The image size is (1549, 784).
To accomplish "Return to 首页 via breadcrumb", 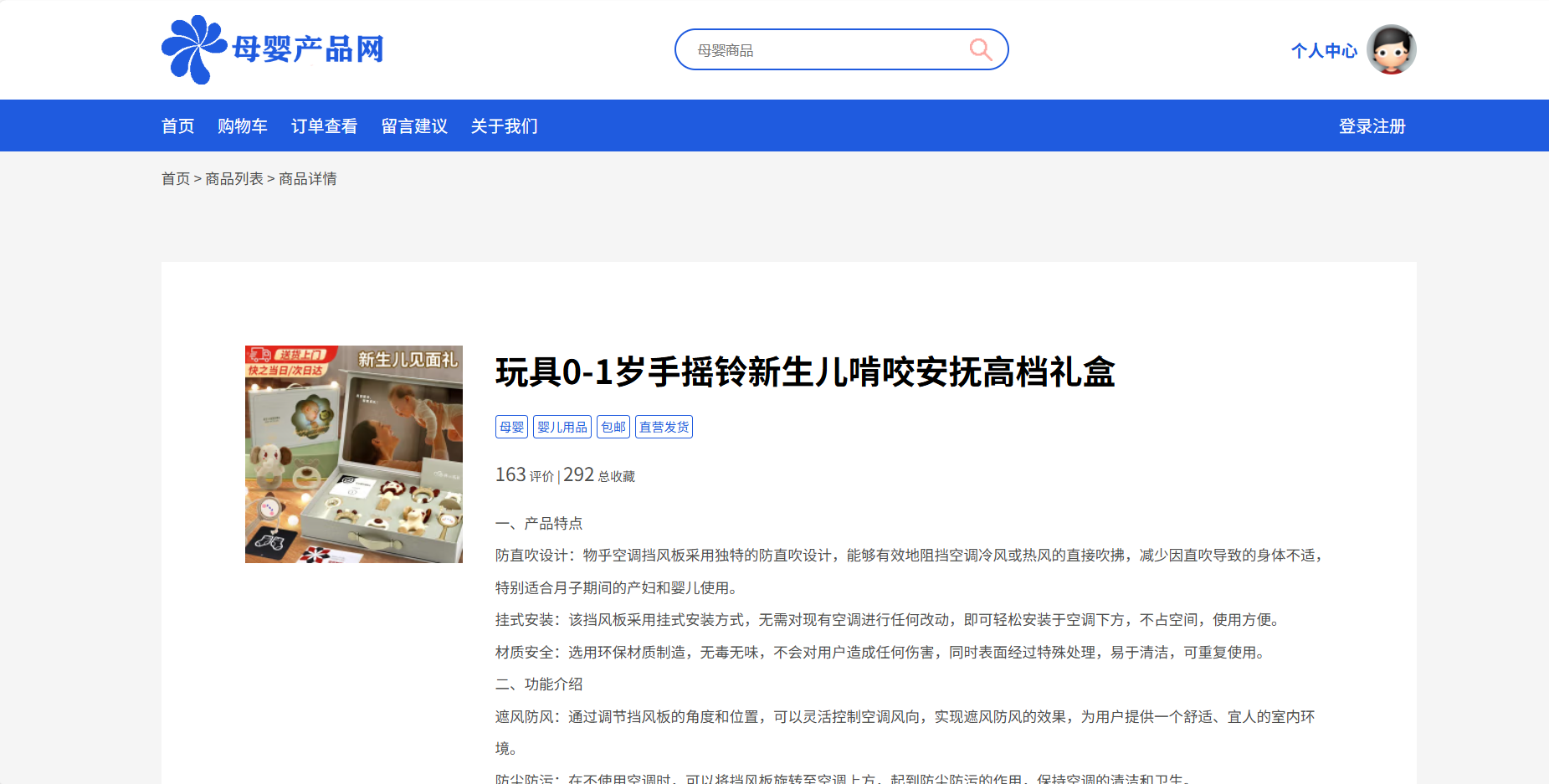I will [x=175, y=179].
